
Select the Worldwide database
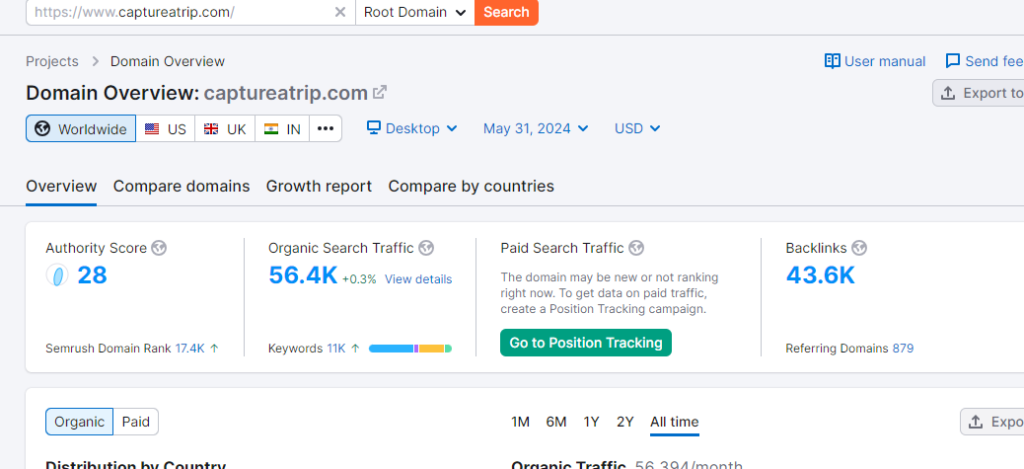(81, 129)
